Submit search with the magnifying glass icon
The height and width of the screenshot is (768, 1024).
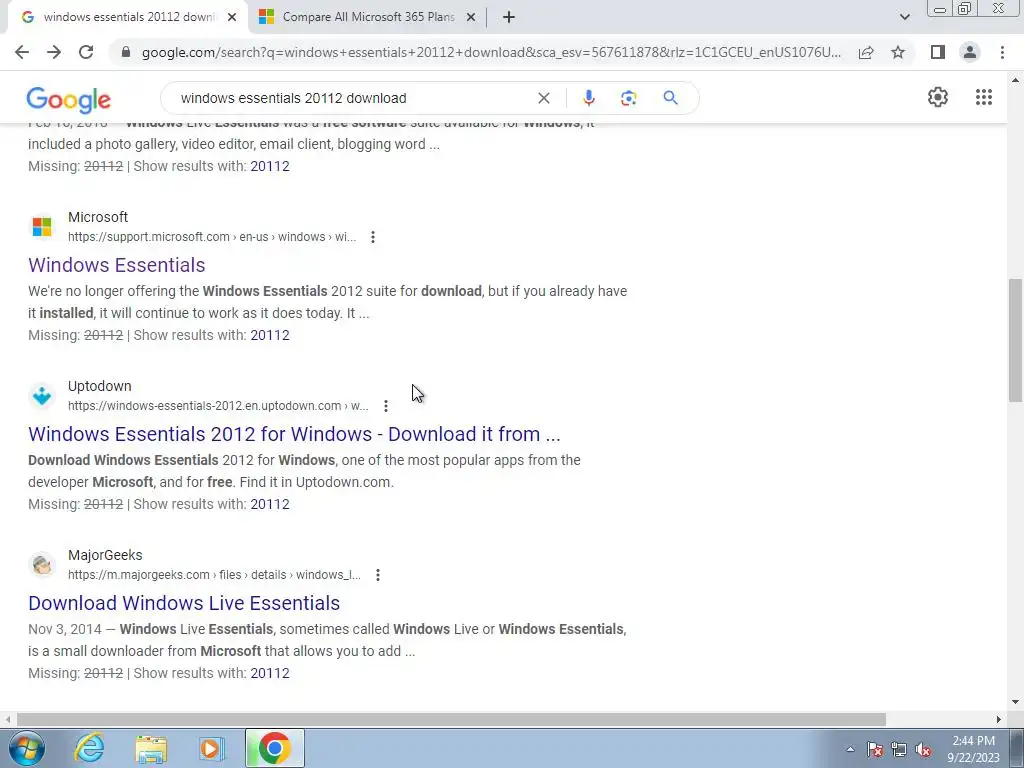tap(670, 98)
